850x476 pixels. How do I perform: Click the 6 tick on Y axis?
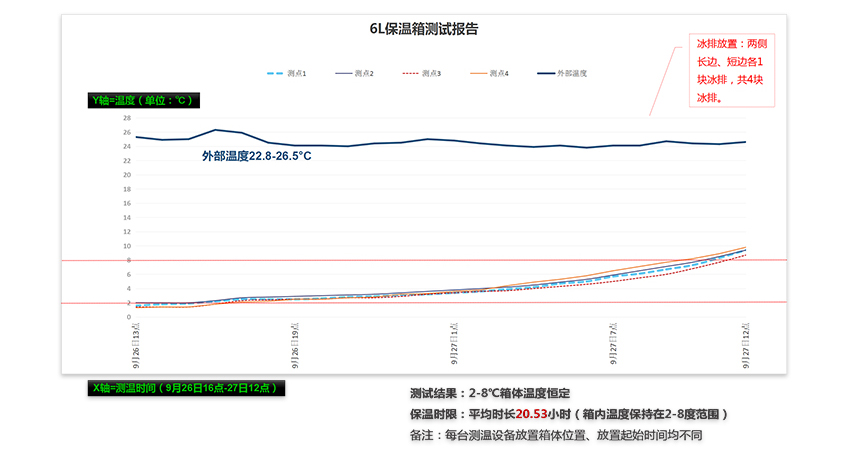(x=129, y=274)
